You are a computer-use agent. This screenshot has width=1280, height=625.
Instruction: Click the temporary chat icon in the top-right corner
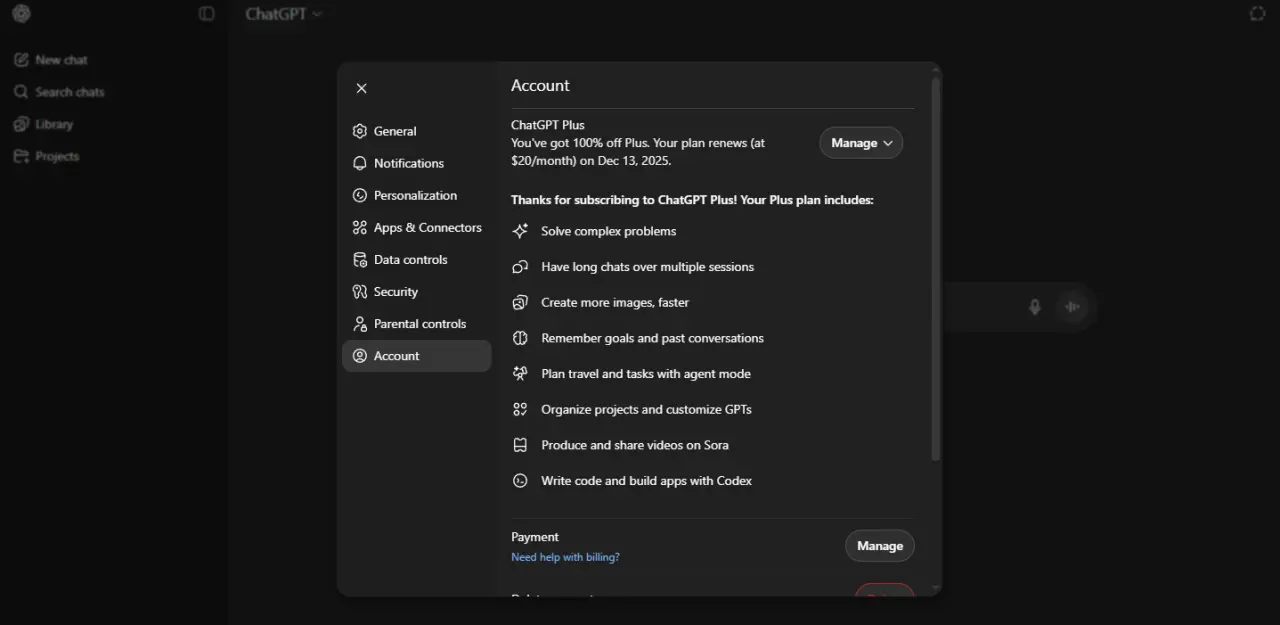pos(1258,14)
